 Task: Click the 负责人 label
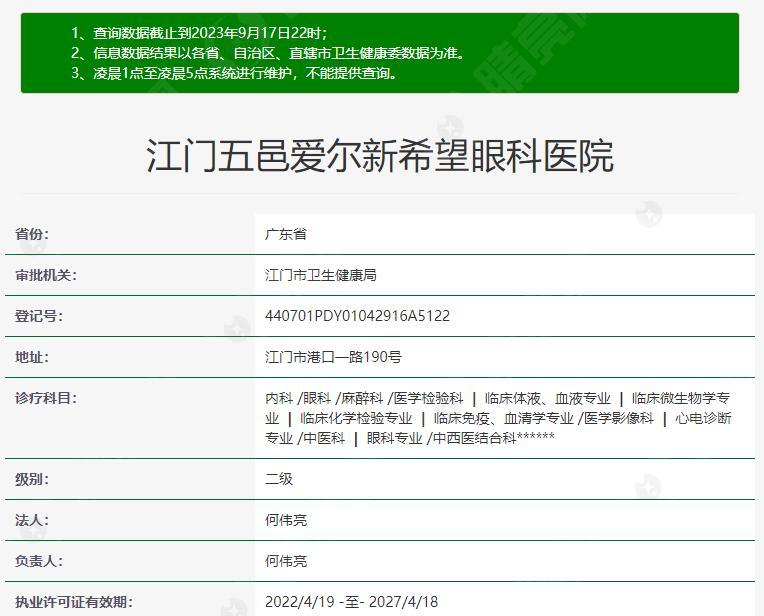coord(39,561)
